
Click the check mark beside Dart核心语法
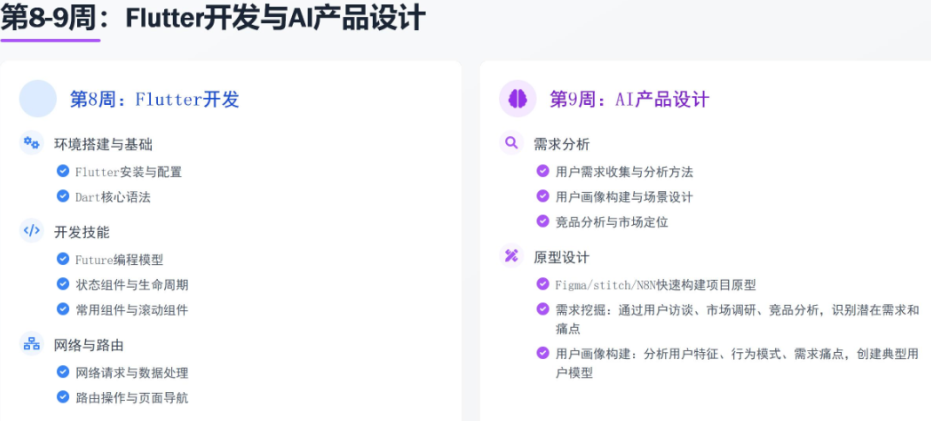63,196
